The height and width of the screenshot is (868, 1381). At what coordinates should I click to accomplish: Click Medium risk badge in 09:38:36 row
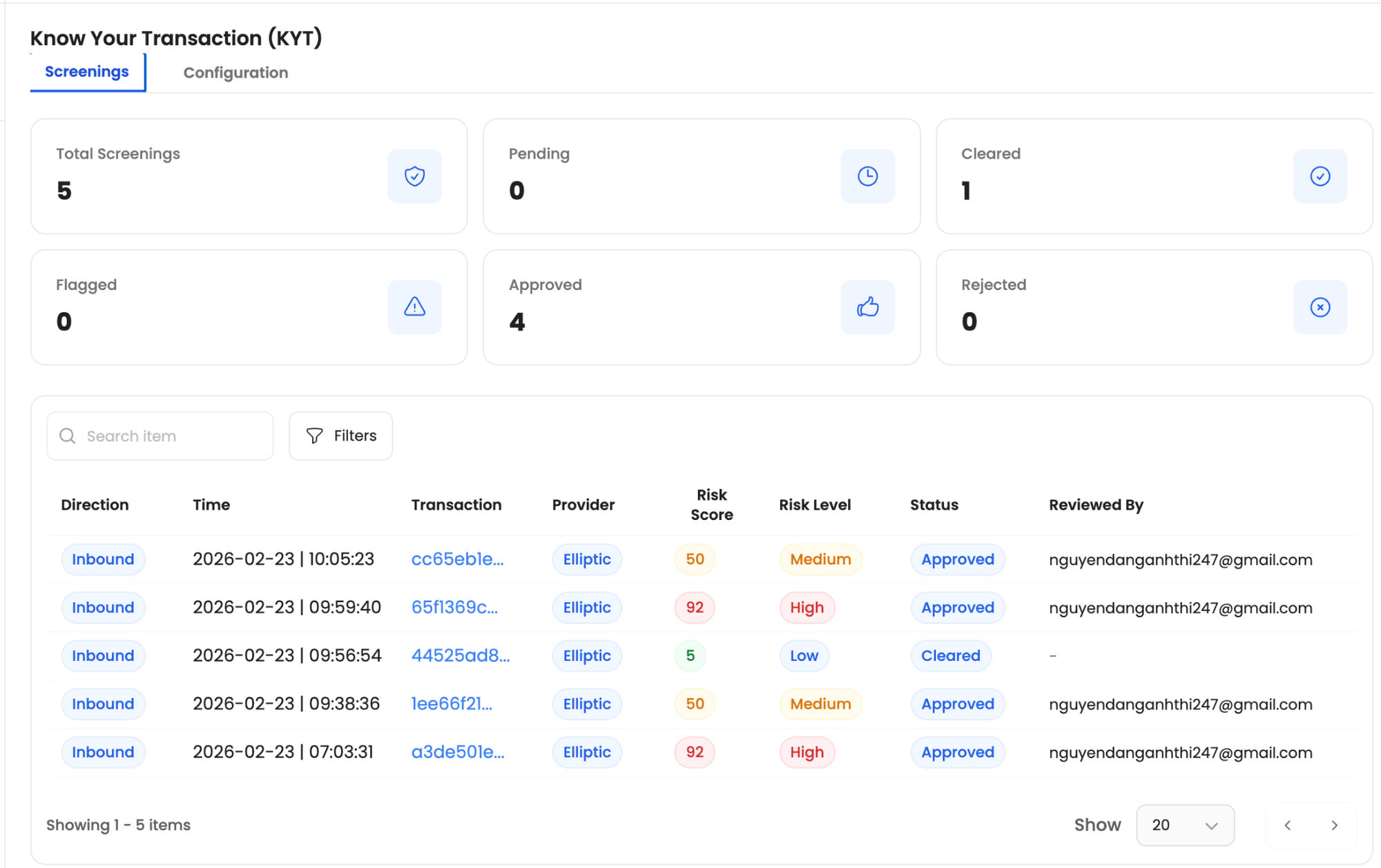tap(820, 704)
